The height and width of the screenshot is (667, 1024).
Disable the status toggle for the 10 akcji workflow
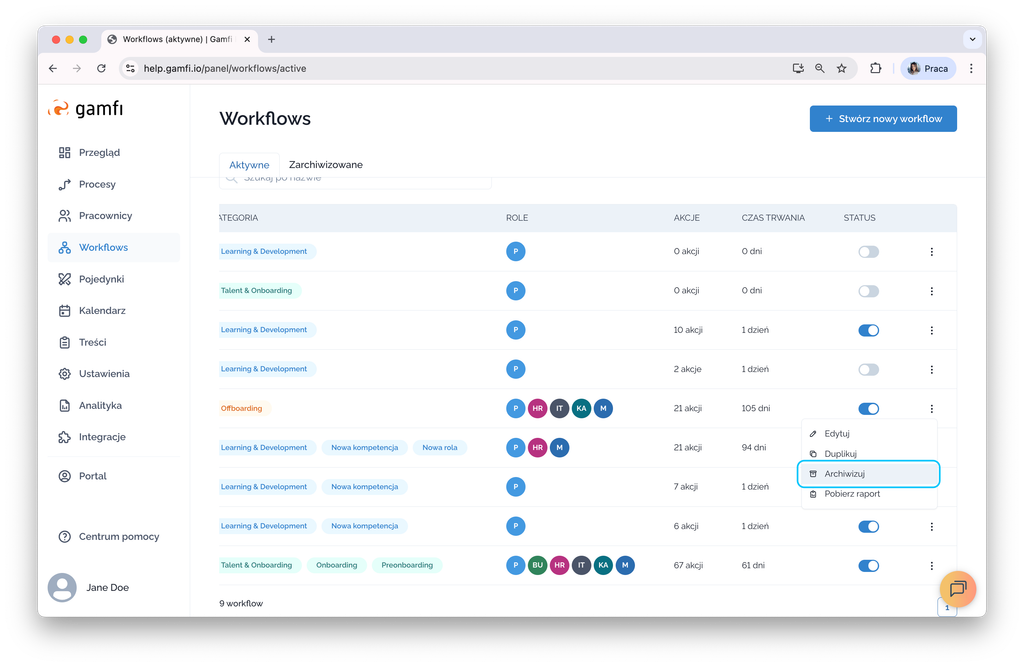pos(868,330)
